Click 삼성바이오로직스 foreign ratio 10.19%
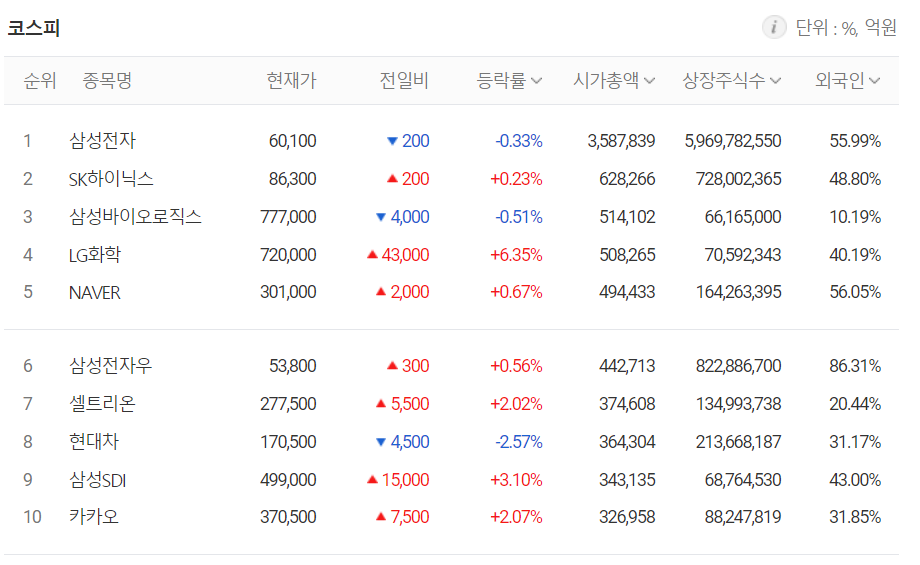920x565 pixels. [x=855, y=217]
